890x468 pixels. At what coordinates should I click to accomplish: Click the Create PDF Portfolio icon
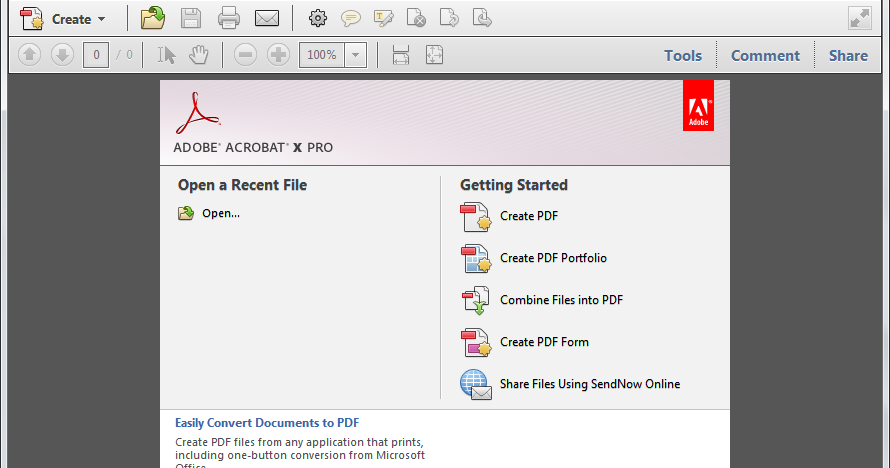[476, 259]
